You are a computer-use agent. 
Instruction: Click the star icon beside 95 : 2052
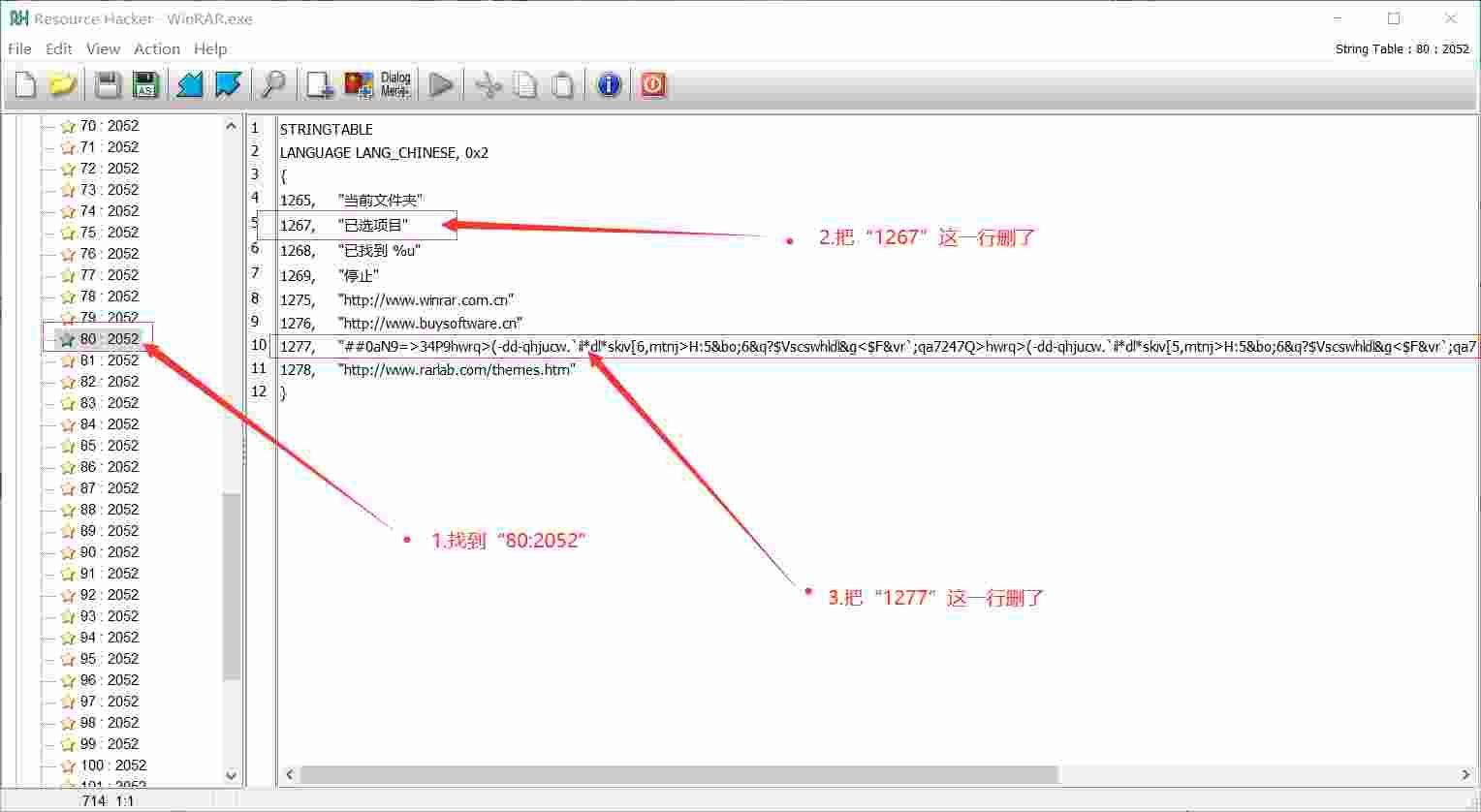coord(68,659)
